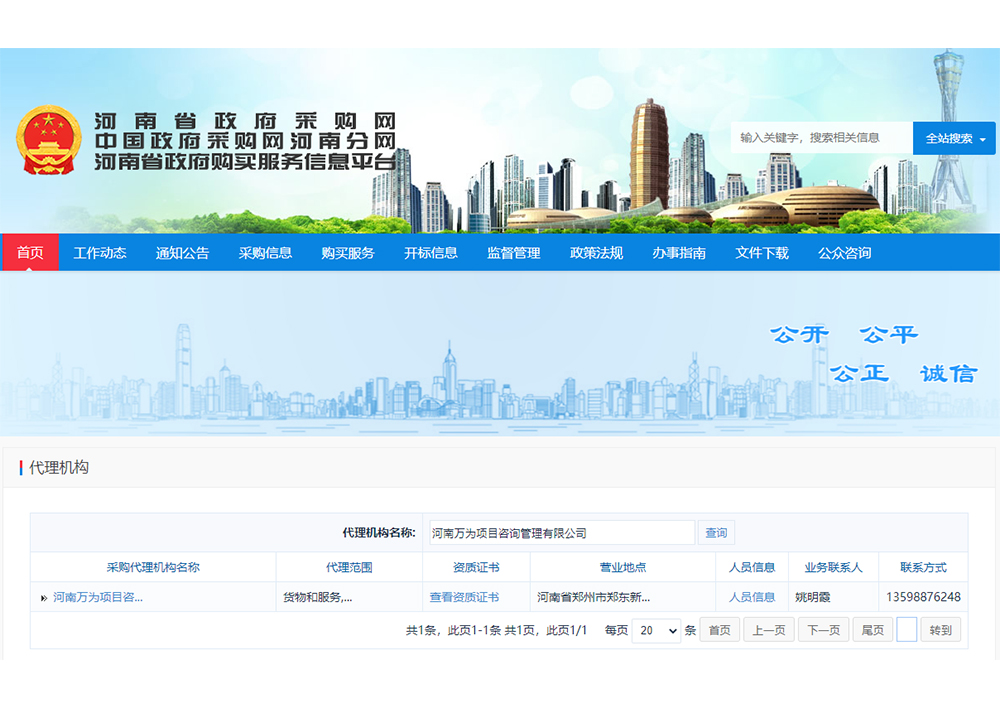1000x706 pixels.
Task: Go to the 首页 navigation tab
Action: 30,253
